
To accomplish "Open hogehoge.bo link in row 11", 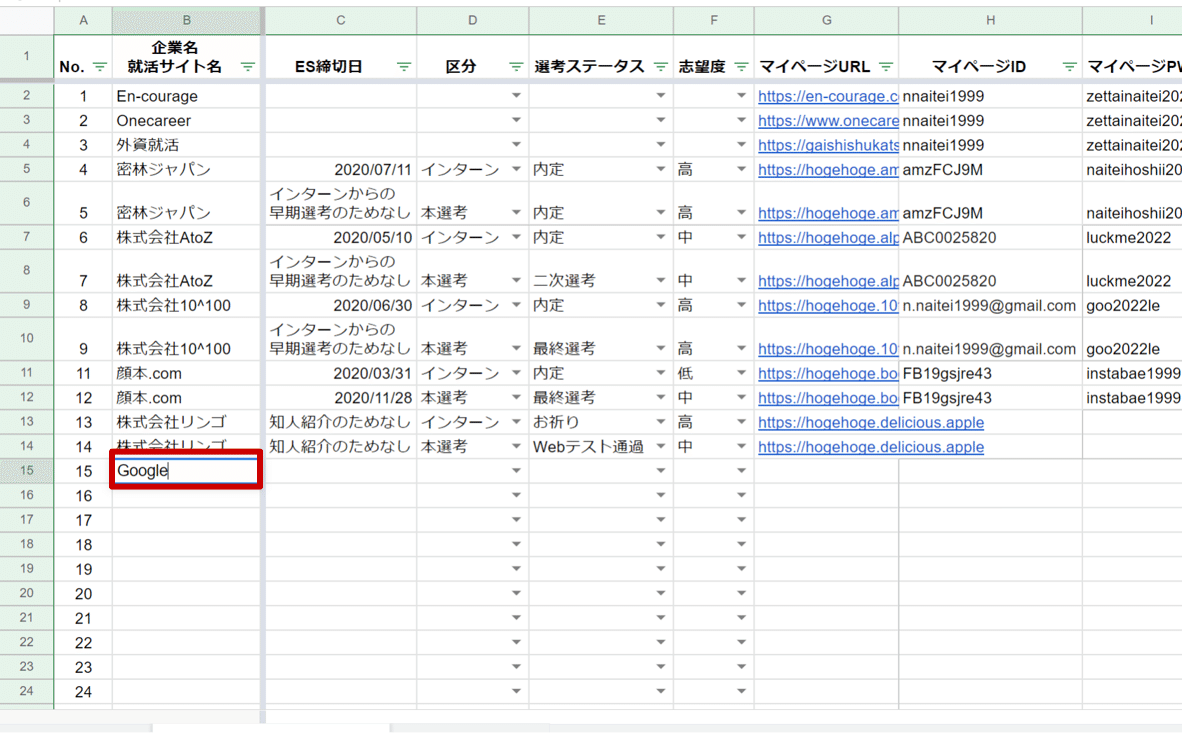I will tap(828, 373).
